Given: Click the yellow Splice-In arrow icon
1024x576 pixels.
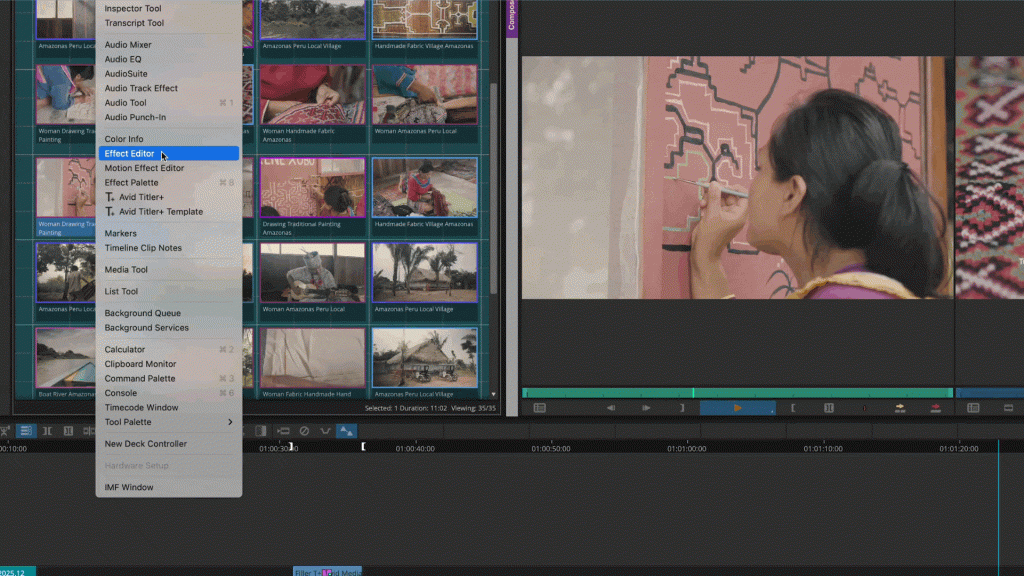Looking at the screenshot, I should coord(900,408).
